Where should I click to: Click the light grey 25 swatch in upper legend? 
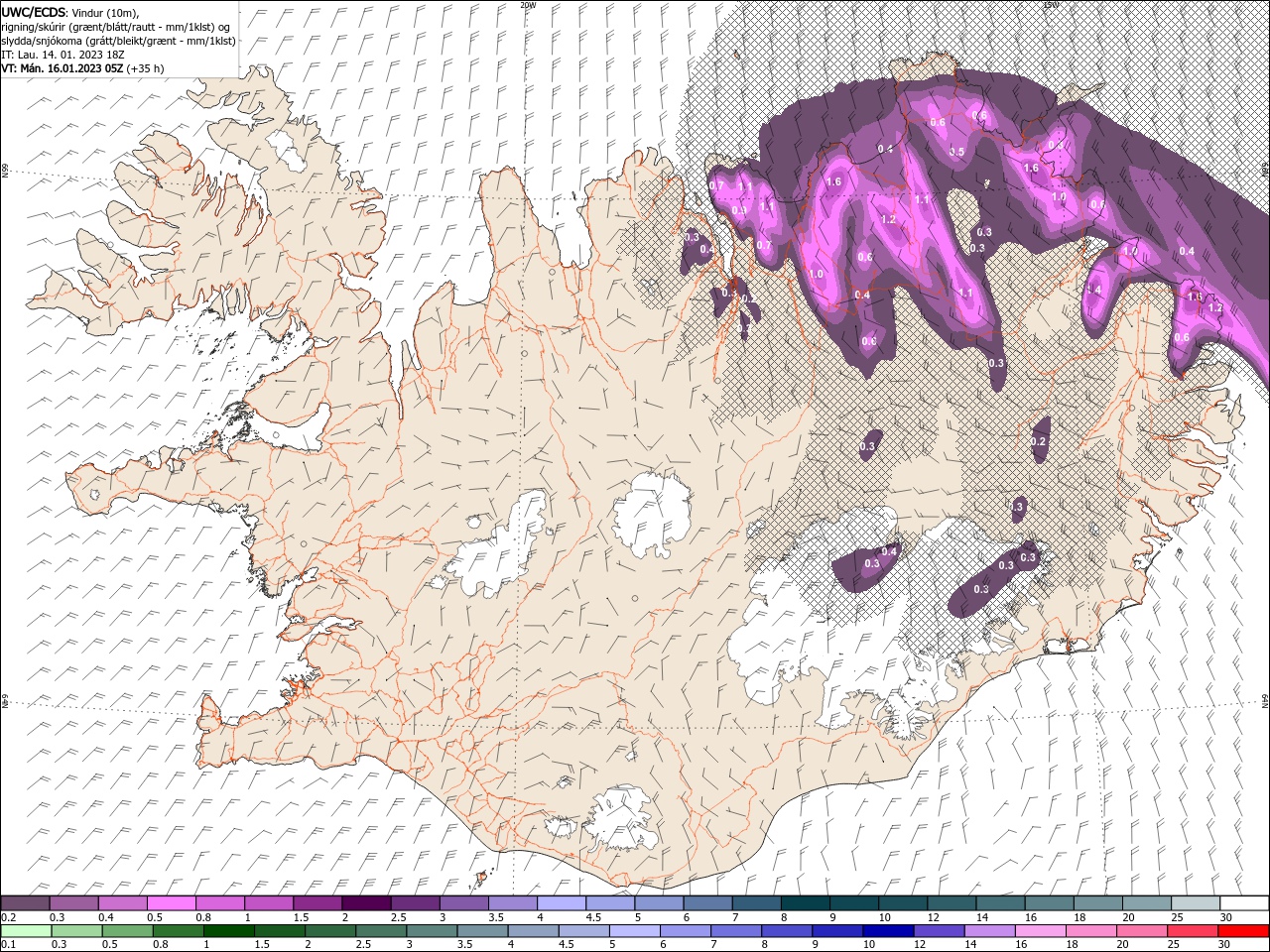[1195, 903]
